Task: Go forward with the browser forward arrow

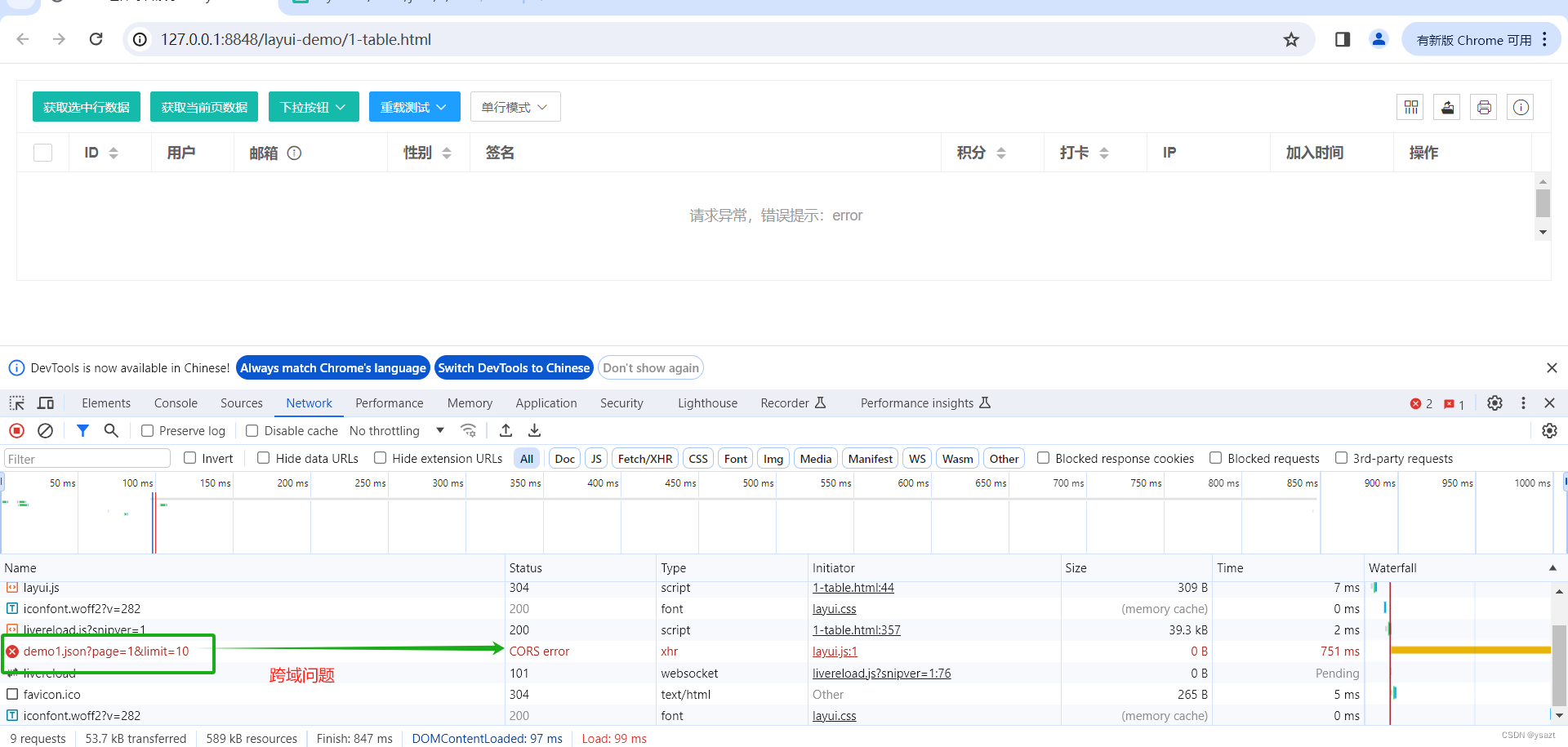Action: click(59, 39)
